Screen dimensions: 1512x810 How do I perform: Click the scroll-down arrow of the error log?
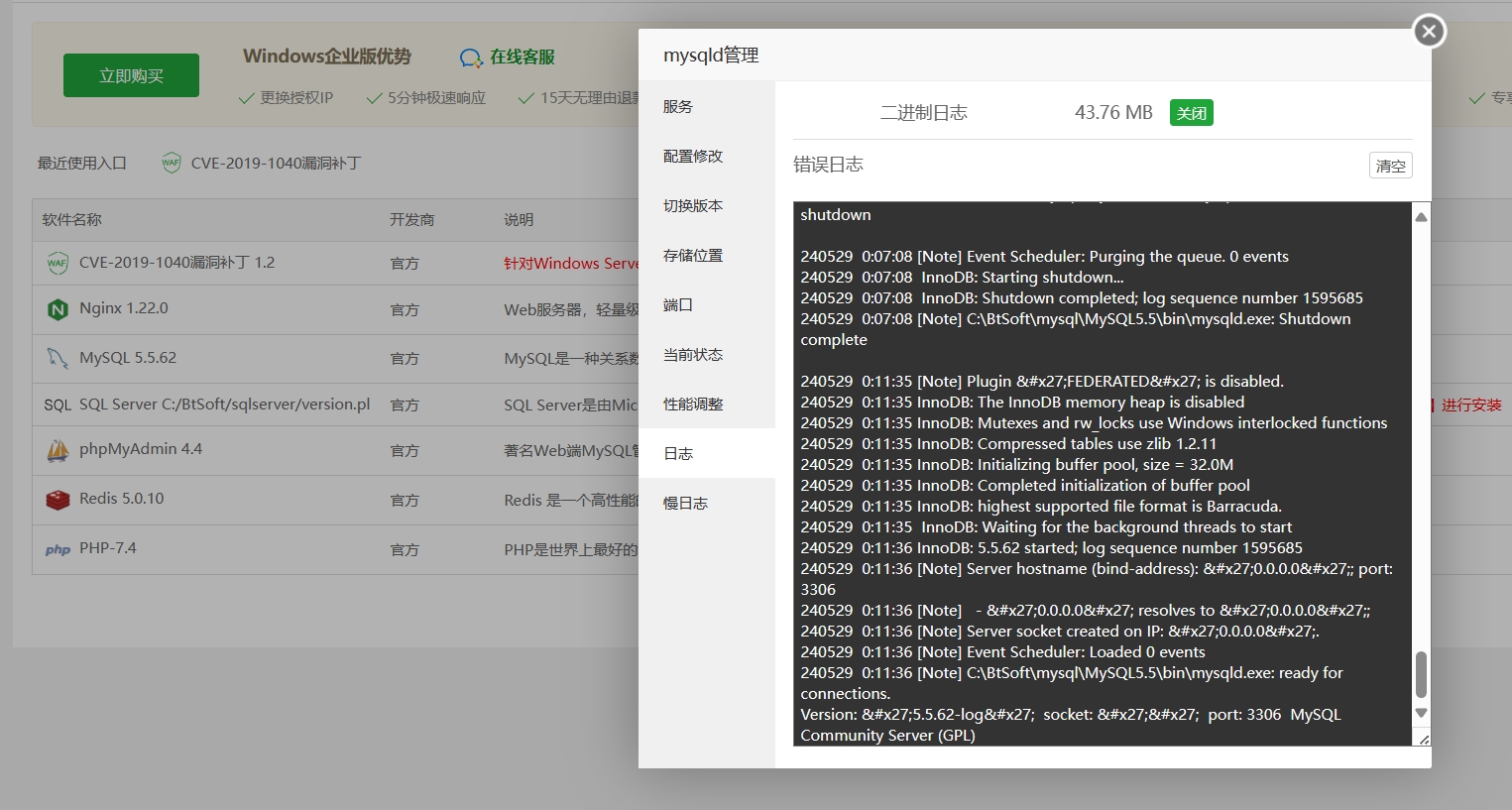tap(1421, 713)
